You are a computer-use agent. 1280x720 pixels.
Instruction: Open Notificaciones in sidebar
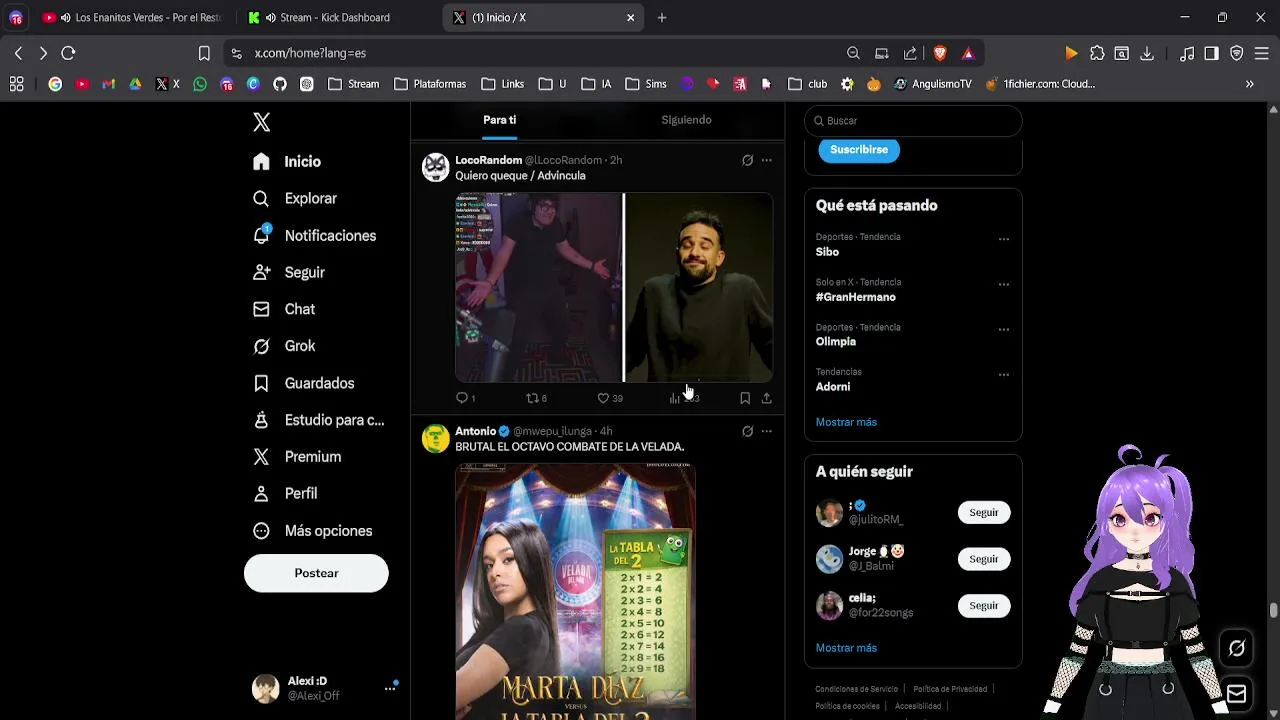[x=315, y=236]
